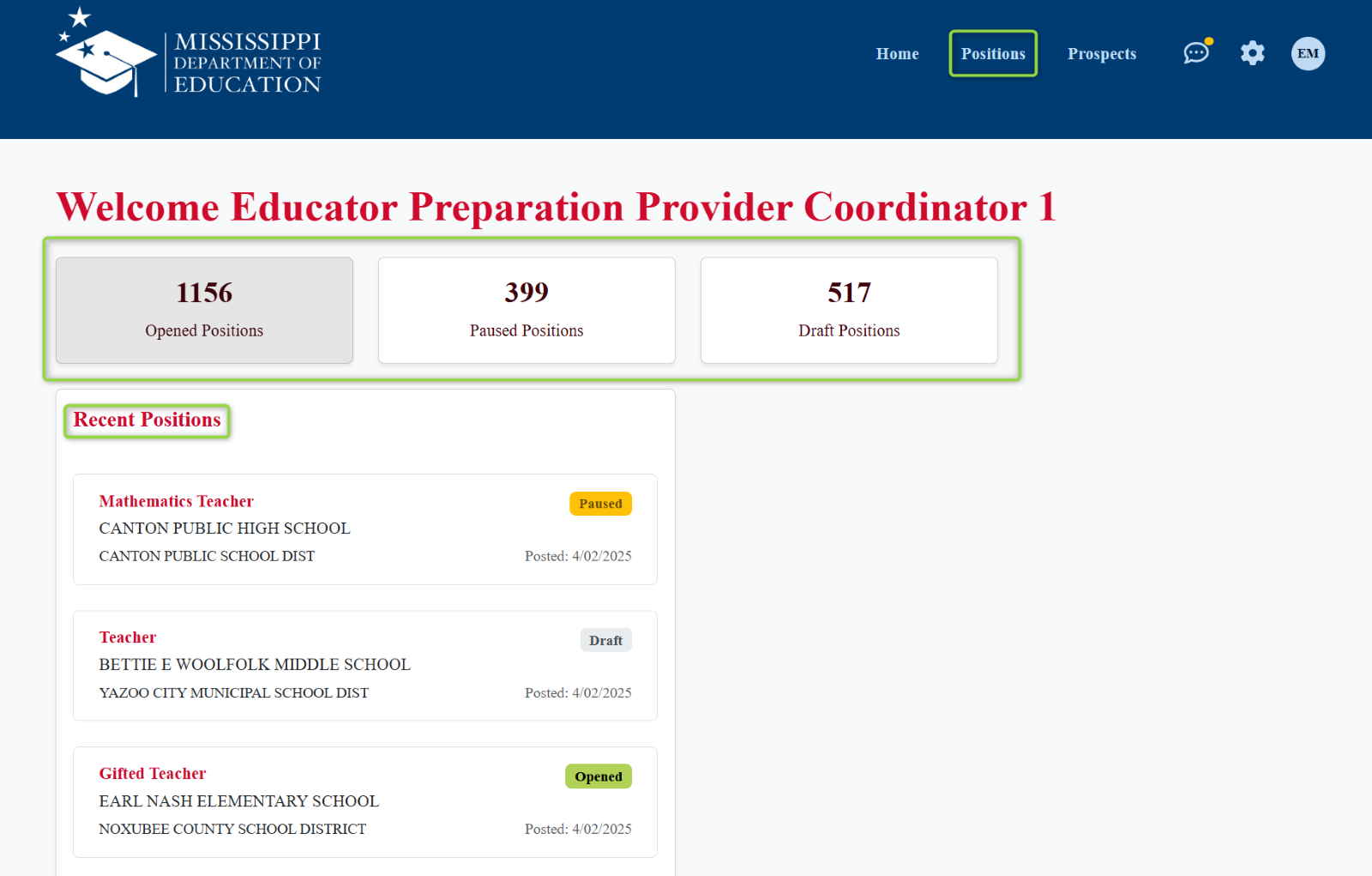Select the Draft Positions card showing 517

(849, 310)
